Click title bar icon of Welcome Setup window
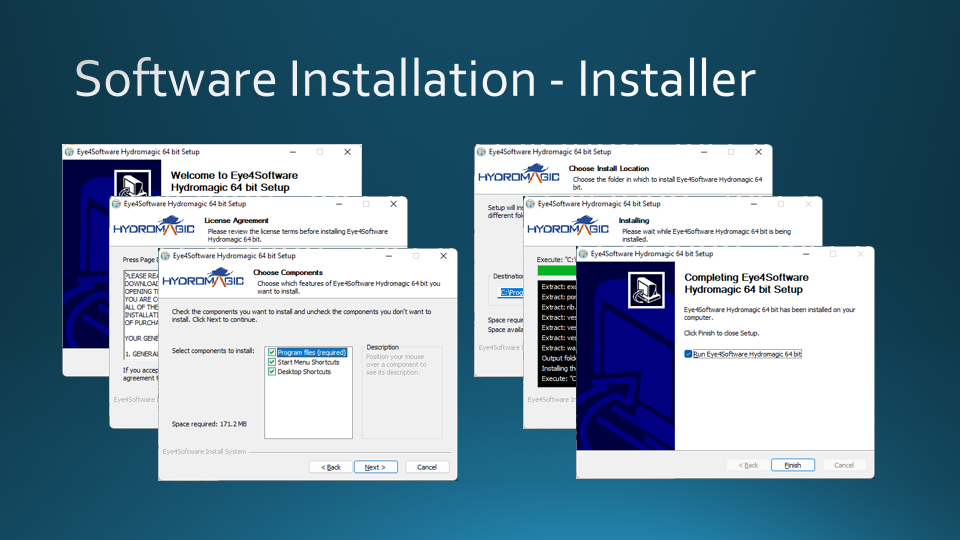960x540 pixels. click(x=69, y=152)
